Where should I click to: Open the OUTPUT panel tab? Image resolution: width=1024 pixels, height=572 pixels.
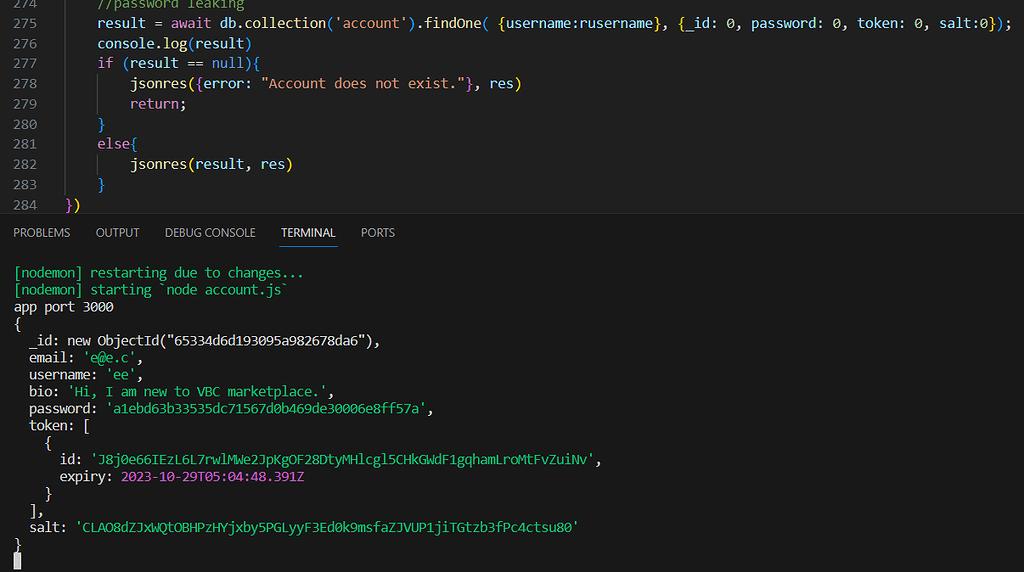point(117,232)
